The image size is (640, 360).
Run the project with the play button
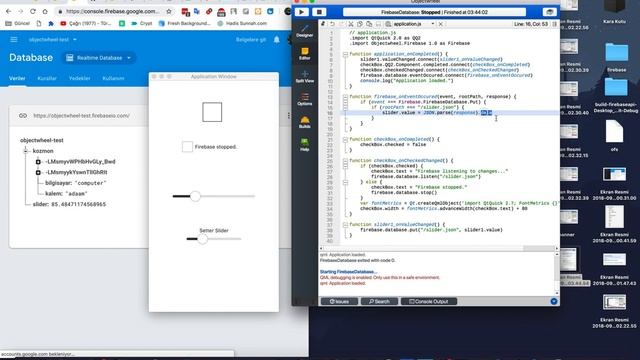301,12
